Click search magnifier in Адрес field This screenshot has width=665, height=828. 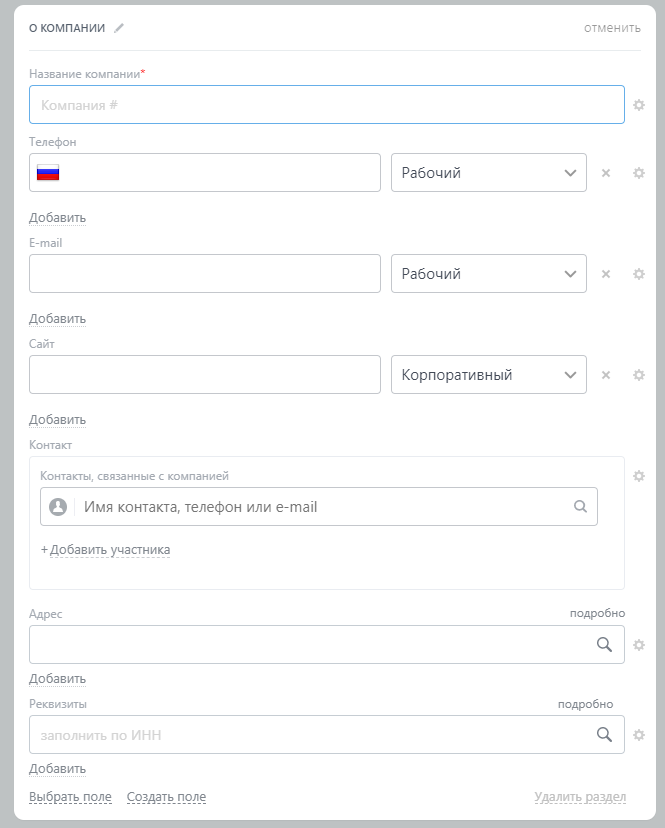[x=604, y=645]
